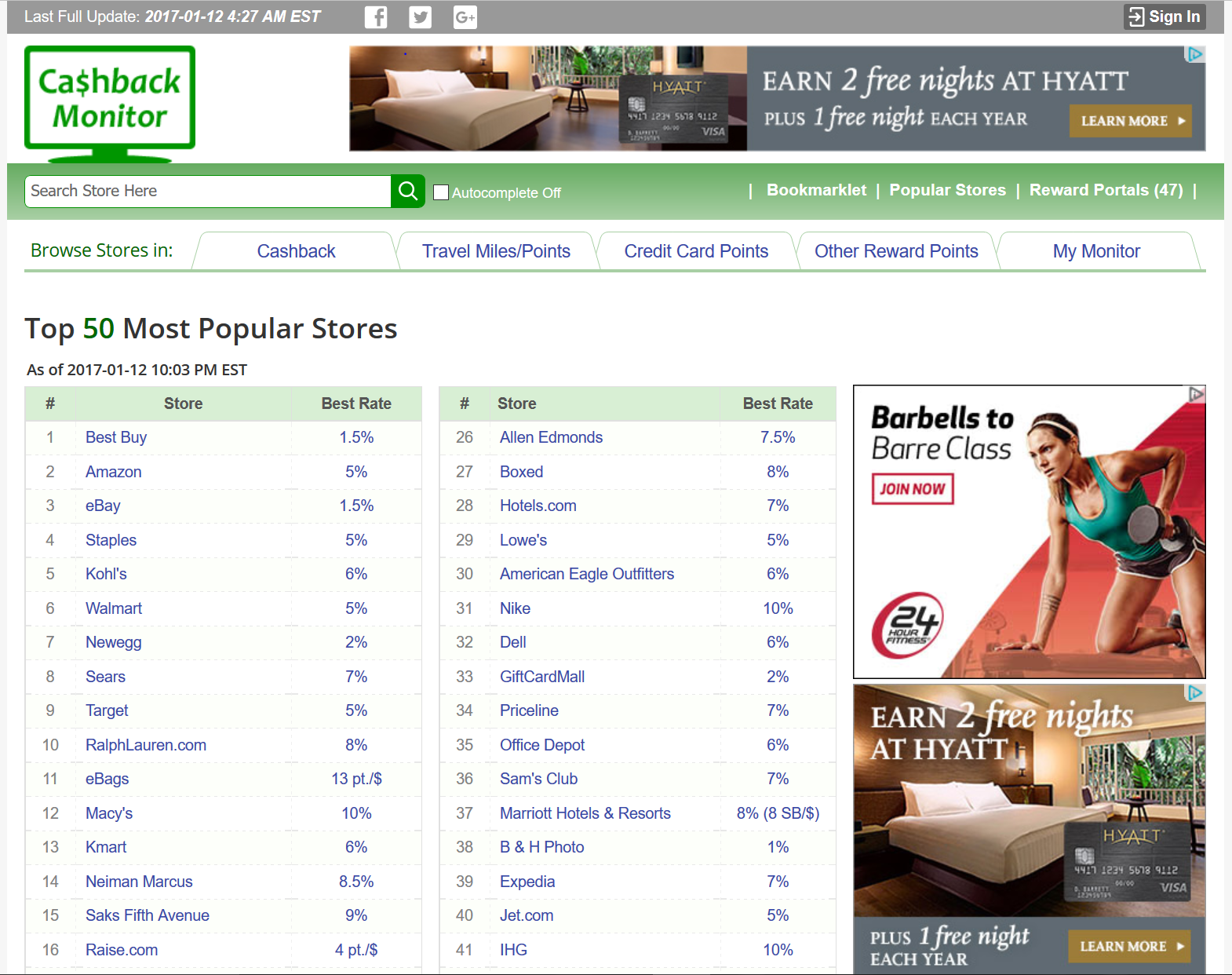
Task: Open the Target store link
Action: 107,710
